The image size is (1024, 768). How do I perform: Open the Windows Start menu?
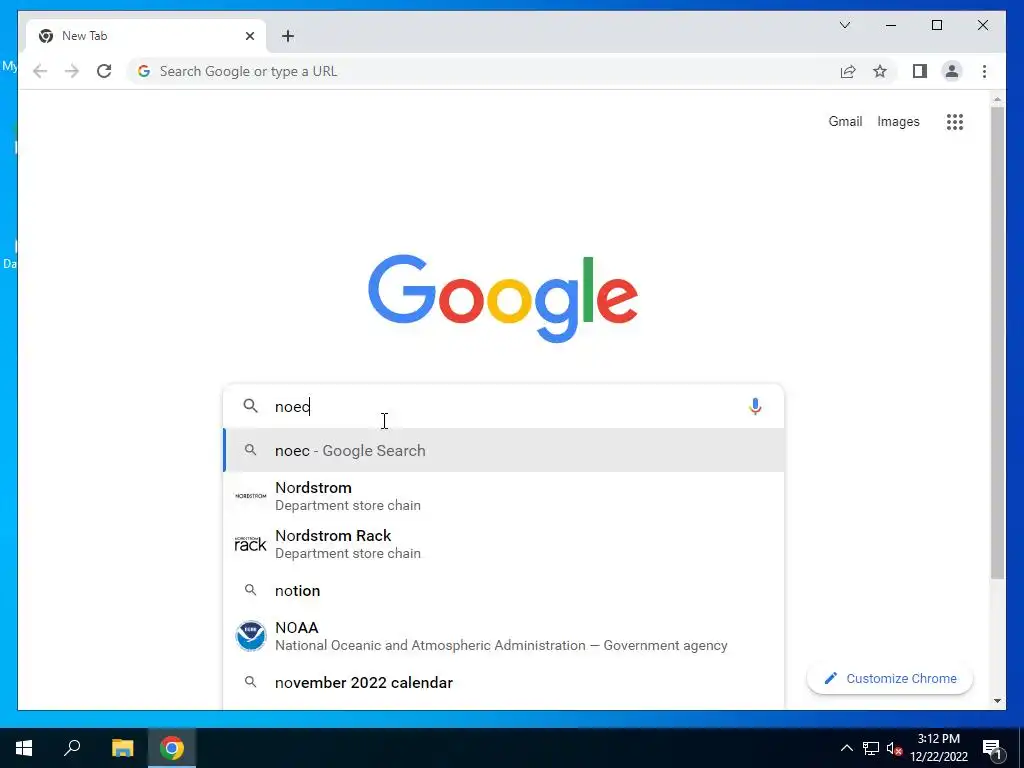[24, 748]
